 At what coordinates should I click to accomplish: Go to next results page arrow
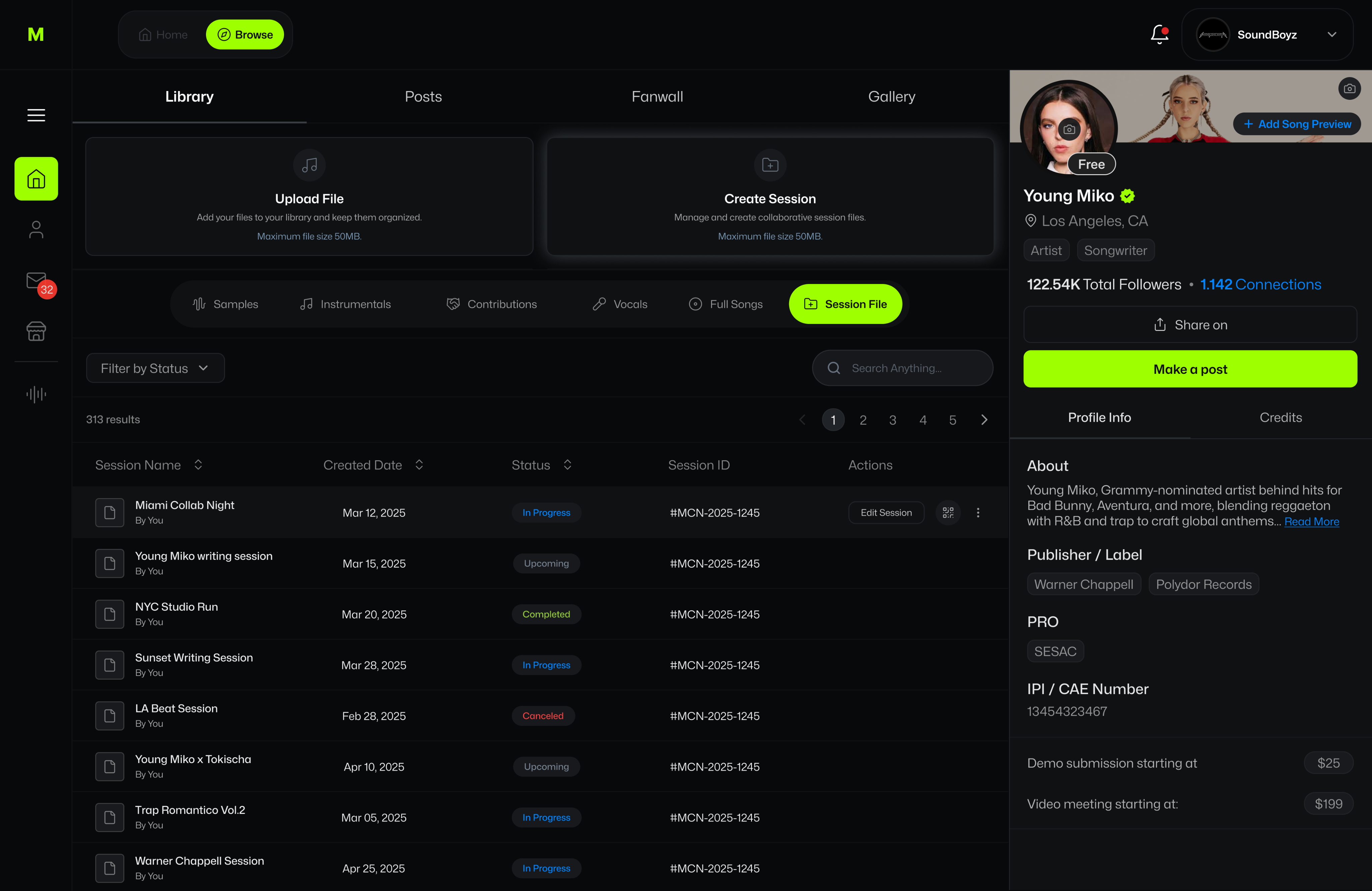click(984, 420)
